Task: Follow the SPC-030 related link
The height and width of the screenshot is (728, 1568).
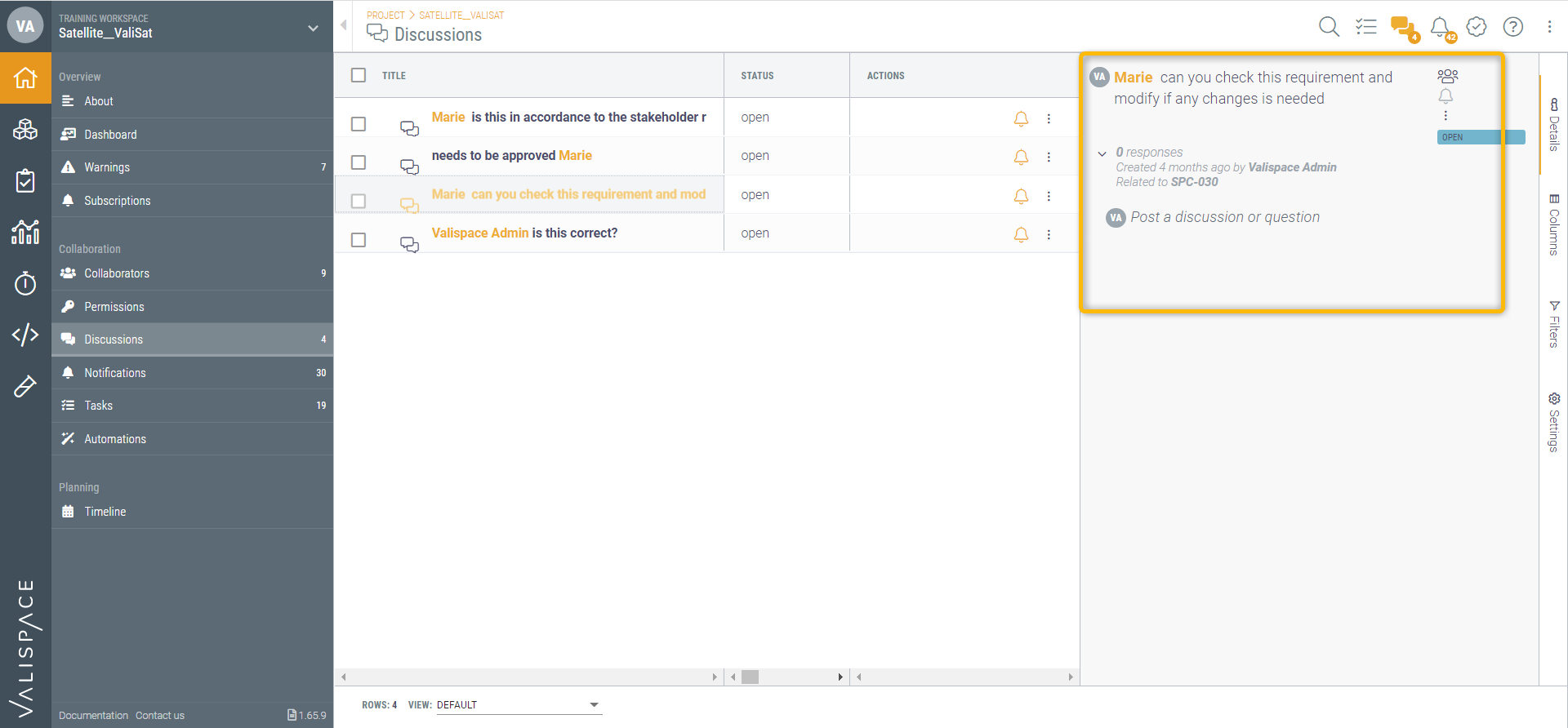Action: [x=1194, y=182]
